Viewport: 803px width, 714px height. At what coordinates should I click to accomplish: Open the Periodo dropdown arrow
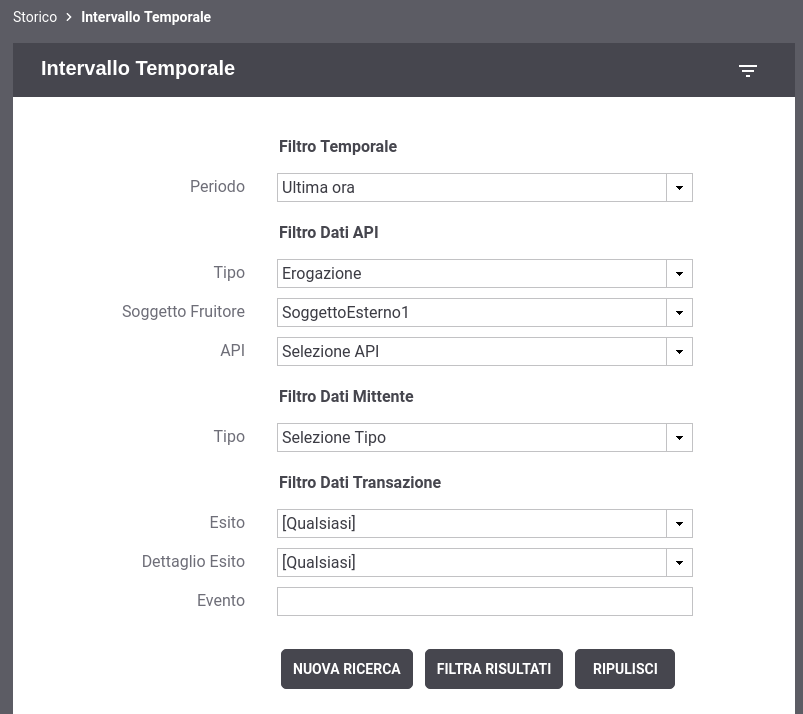[679, 187]
